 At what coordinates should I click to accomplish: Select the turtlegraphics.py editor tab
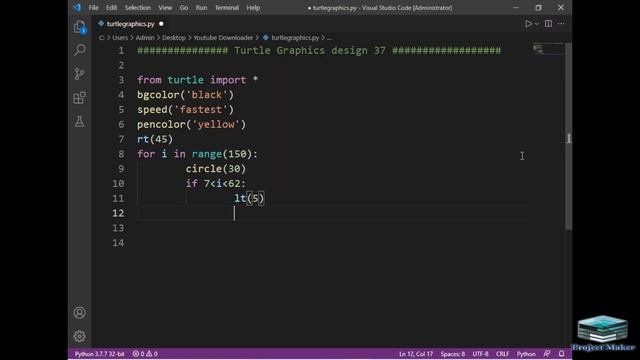pyautogui.click(x=130, y=24)
